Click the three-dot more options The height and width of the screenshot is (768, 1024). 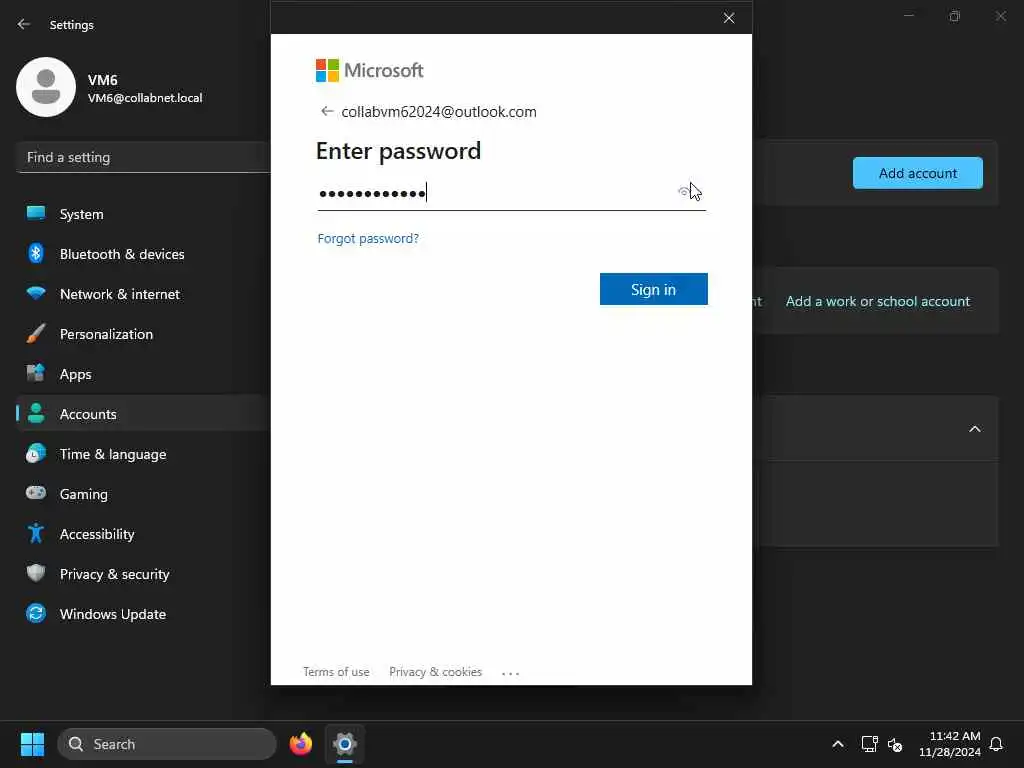(x=510, y=673)
